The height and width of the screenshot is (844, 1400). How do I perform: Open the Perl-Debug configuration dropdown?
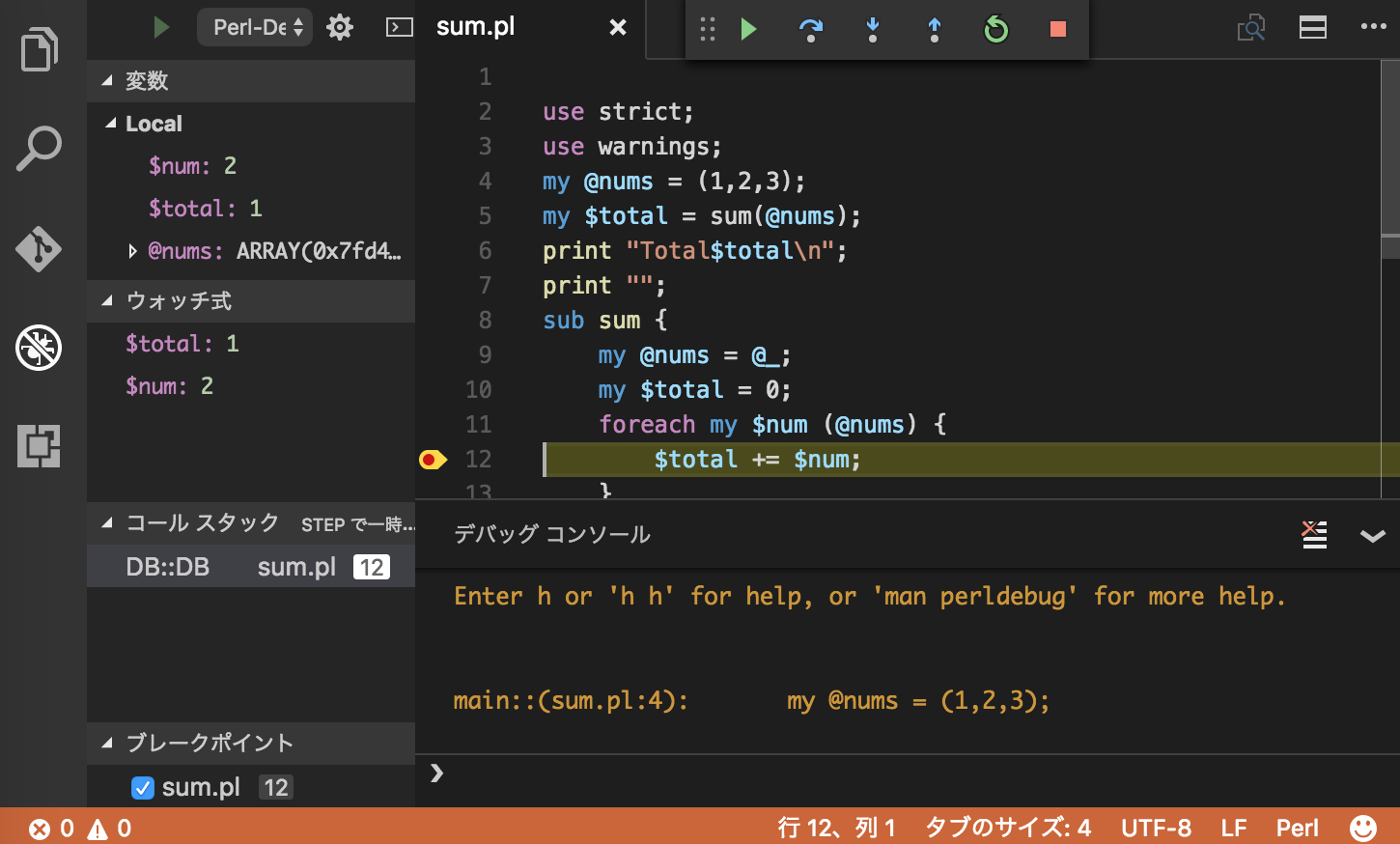pos(255,27)
